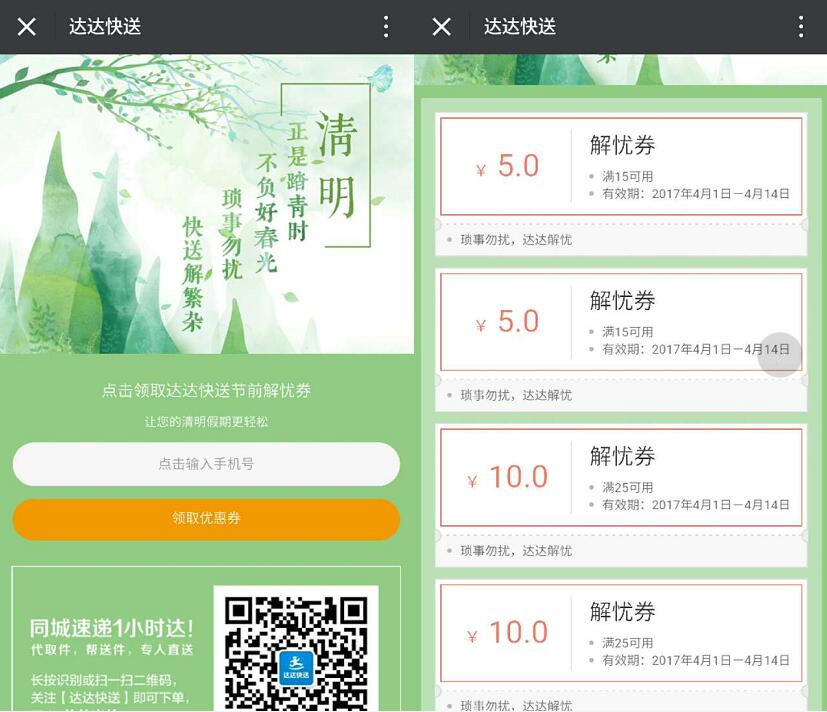
Task: Click the text 代取件, 帮送件, 专人直送
Action: [112, 650]
